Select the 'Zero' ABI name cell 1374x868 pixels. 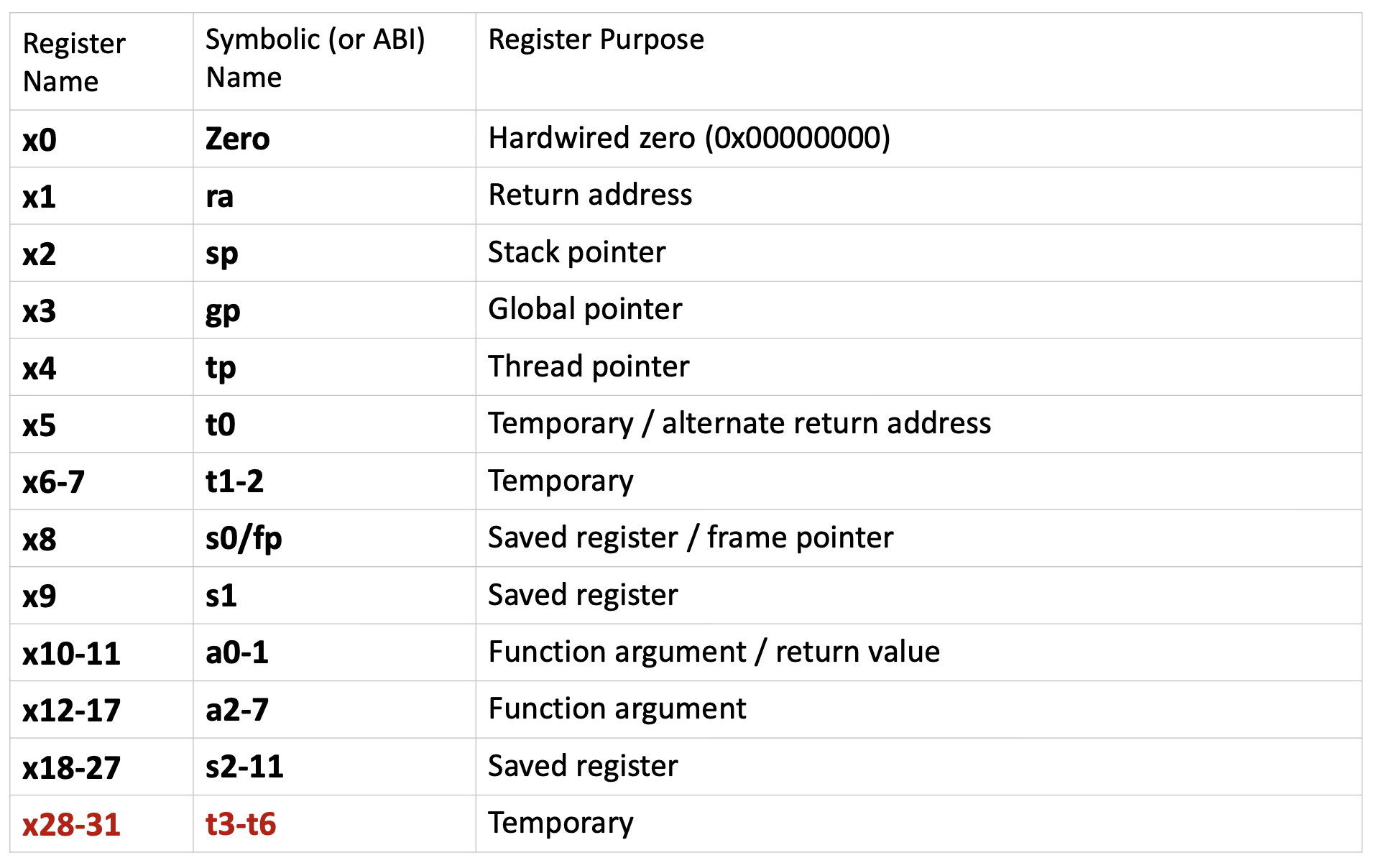click(237, 139)
